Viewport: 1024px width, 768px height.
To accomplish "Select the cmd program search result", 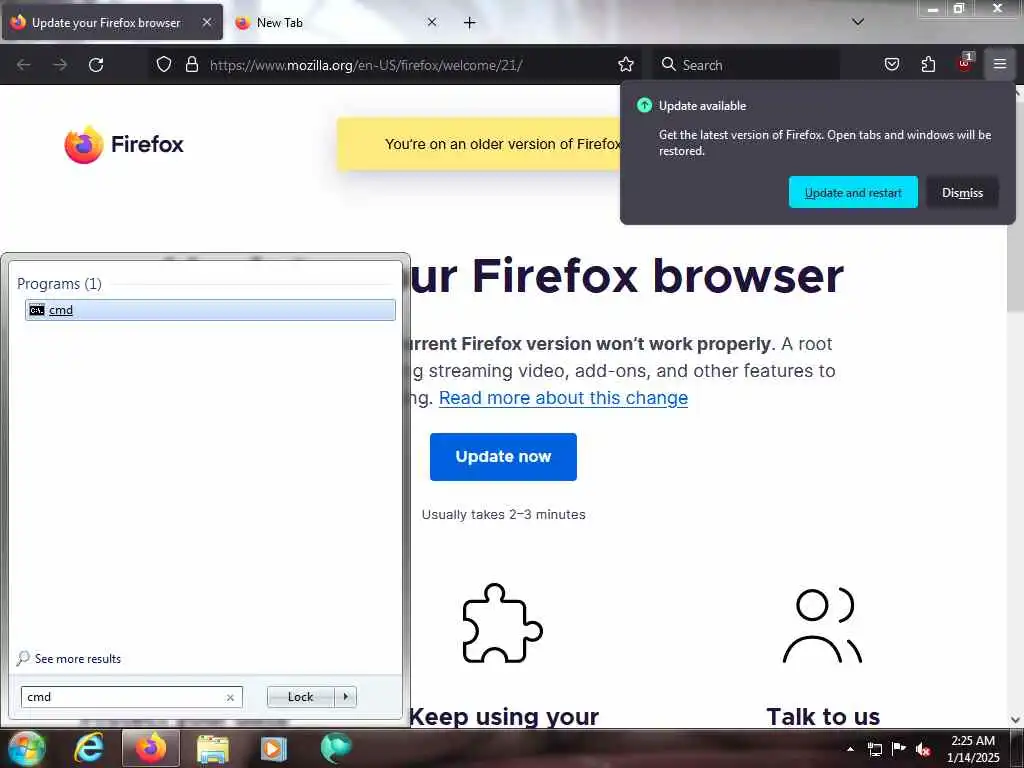I will tap(210, 310).
